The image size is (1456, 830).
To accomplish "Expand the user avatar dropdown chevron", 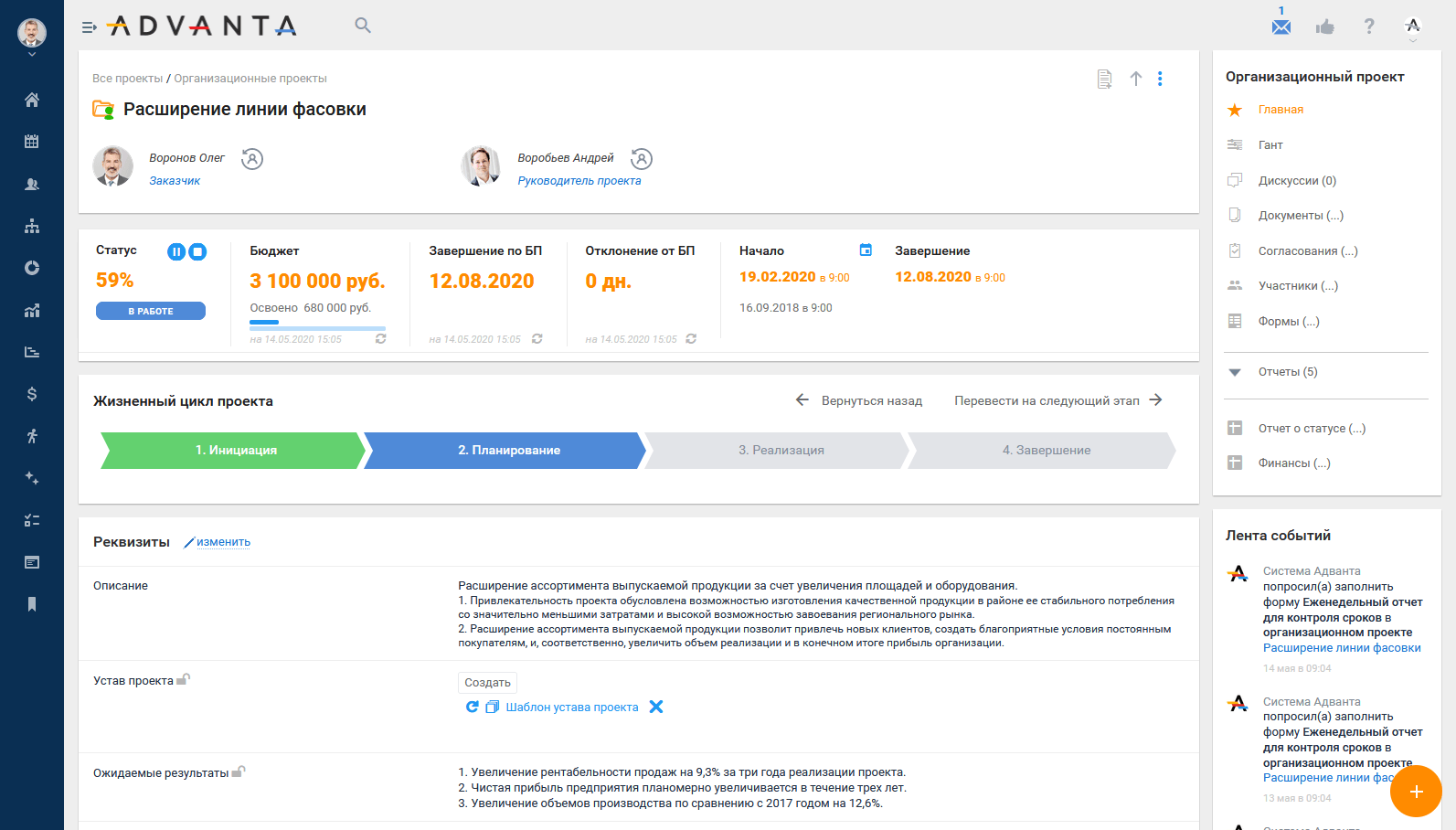I will (x=32, y=55).
